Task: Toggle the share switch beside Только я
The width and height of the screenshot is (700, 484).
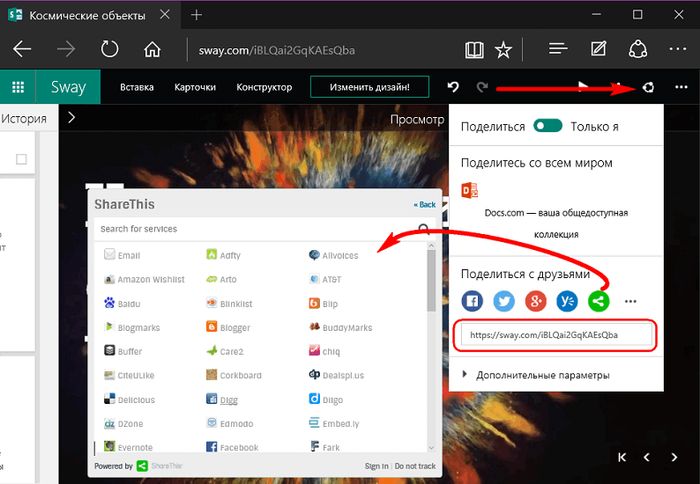Action: tap(548, 127)
